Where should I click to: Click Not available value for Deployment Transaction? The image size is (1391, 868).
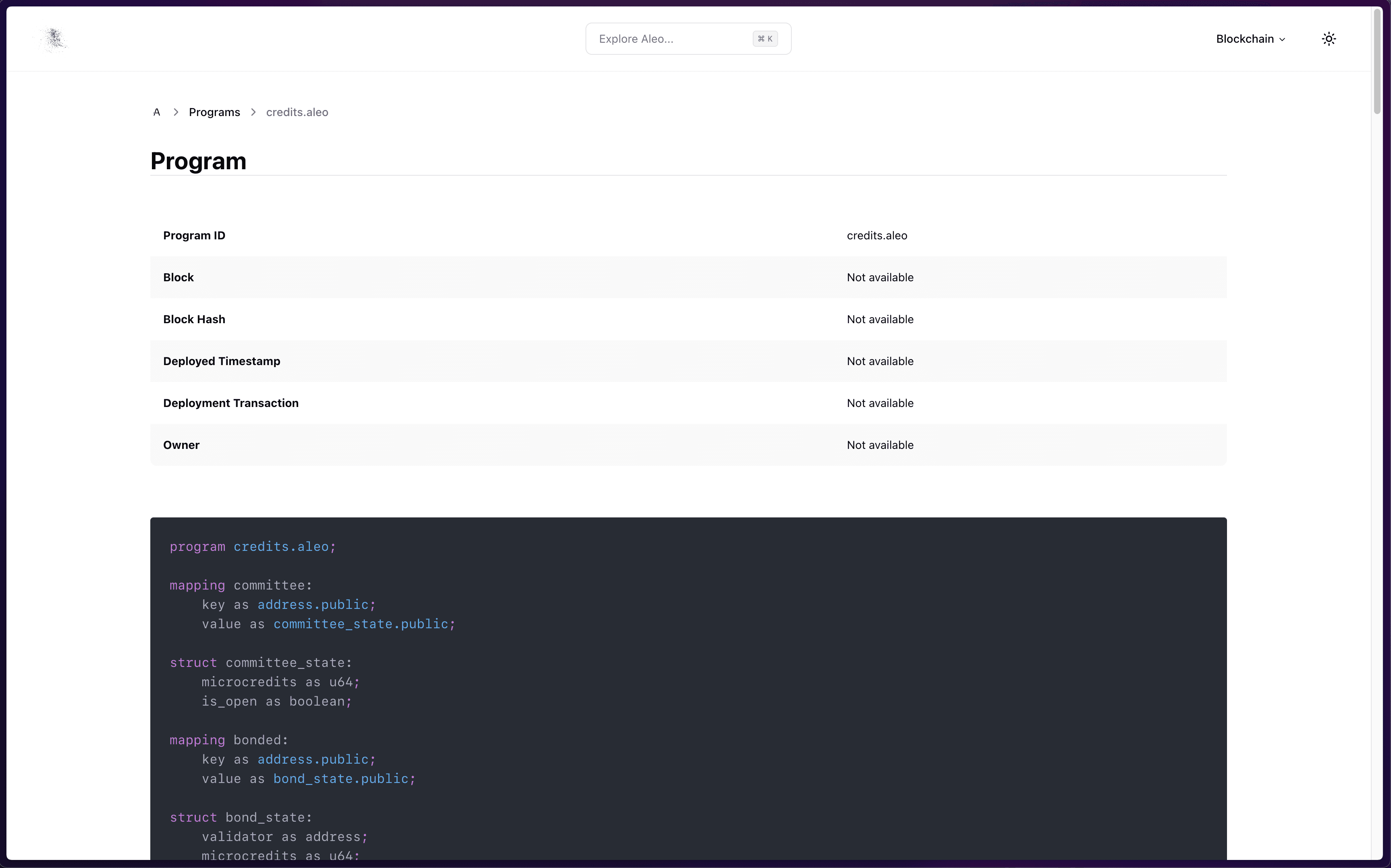[x=880, y=403]
